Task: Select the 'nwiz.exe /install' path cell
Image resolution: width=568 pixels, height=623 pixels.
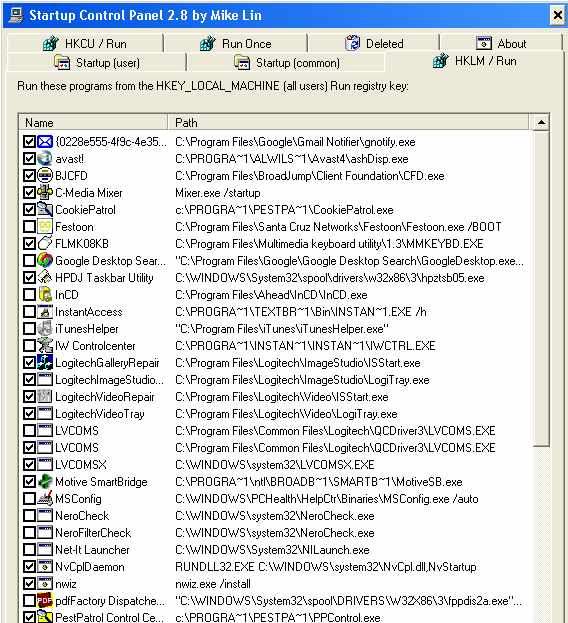Action: pyautogui.click(x=213, y=584)
